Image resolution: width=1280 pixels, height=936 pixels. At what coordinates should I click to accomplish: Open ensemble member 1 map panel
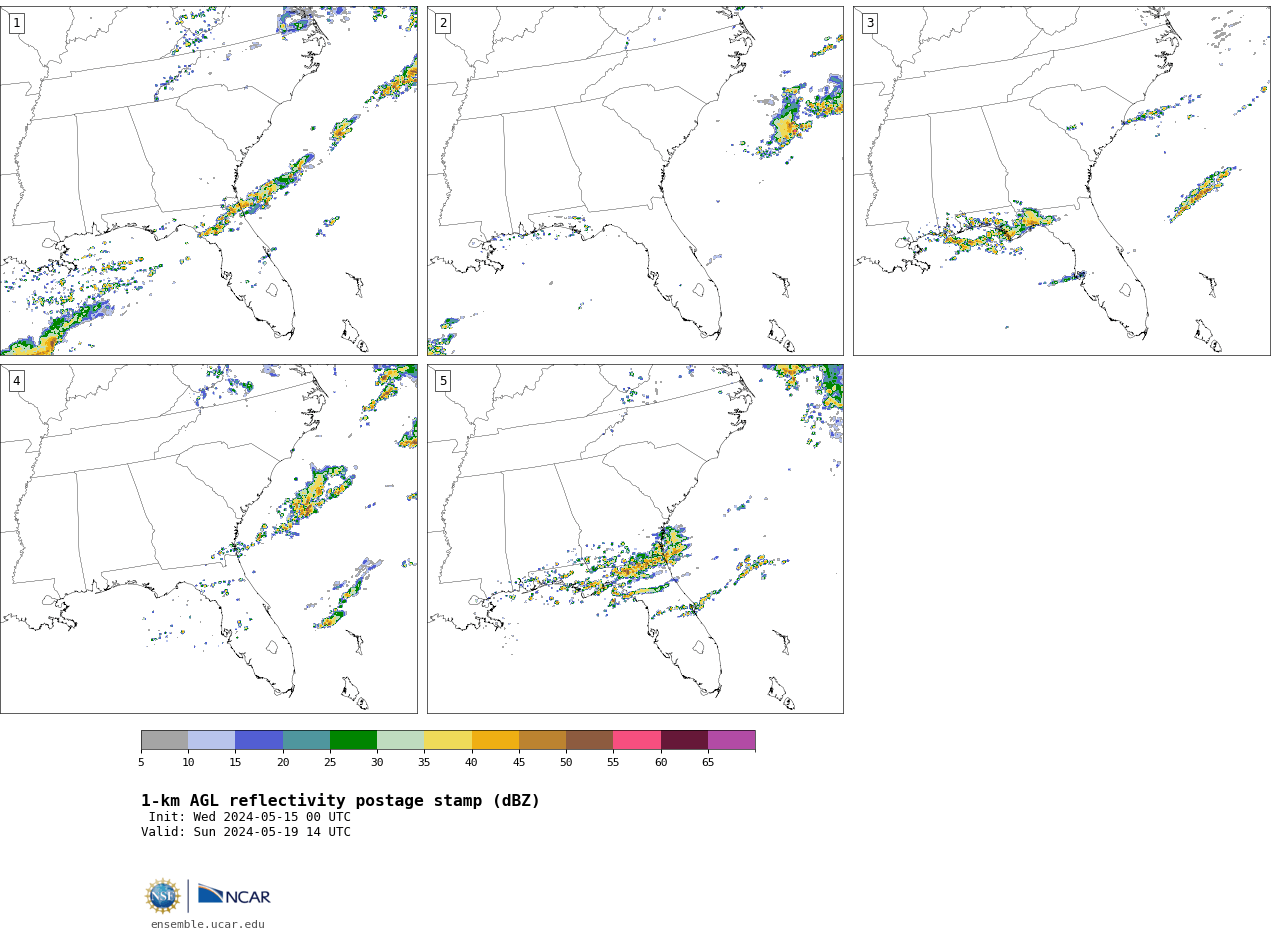coord(209,181)
